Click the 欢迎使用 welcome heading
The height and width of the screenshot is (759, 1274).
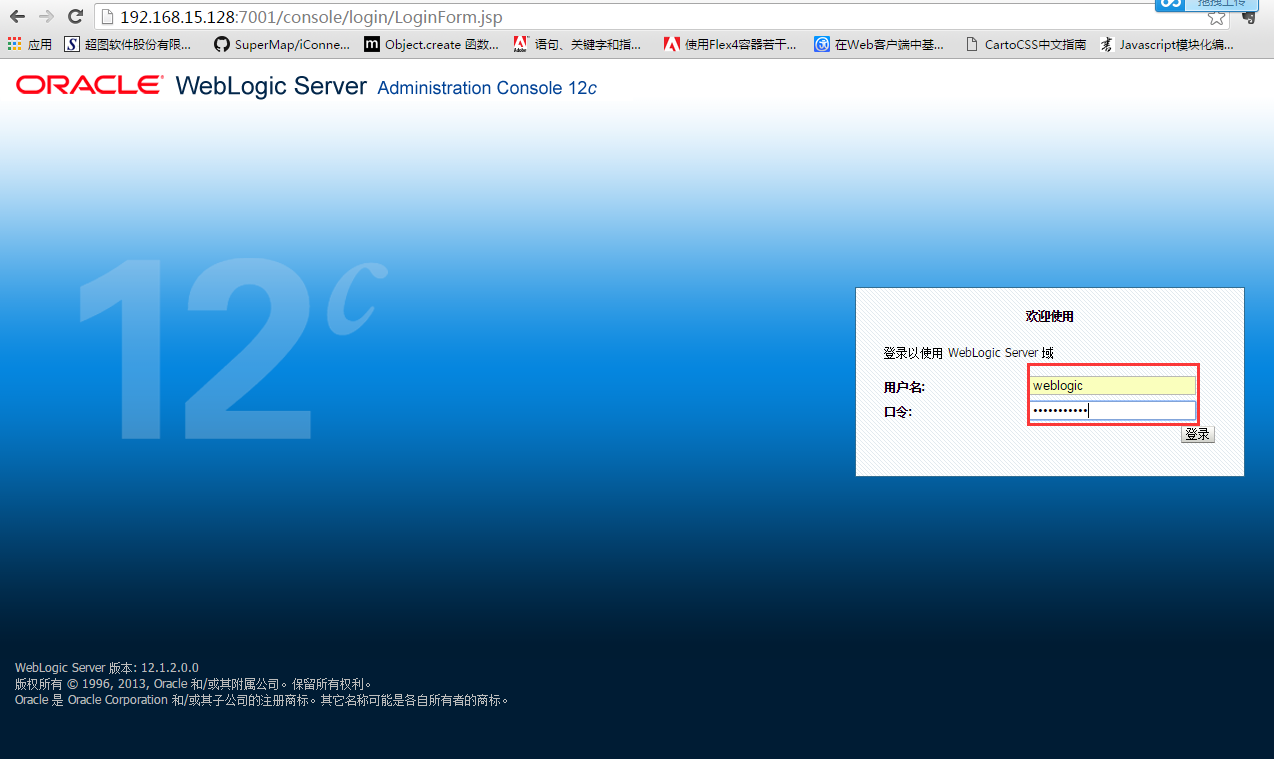pos(1049,316)
